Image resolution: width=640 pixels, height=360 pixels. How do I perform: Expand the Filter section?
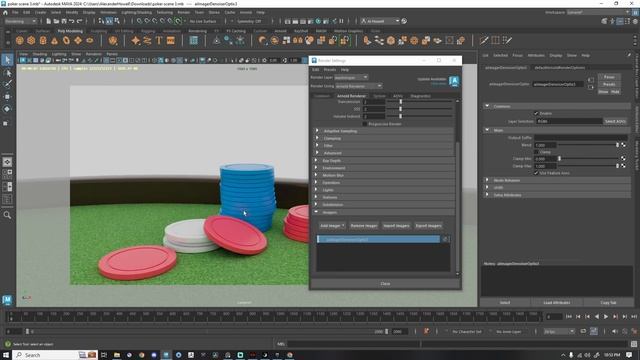pos(384,146)
